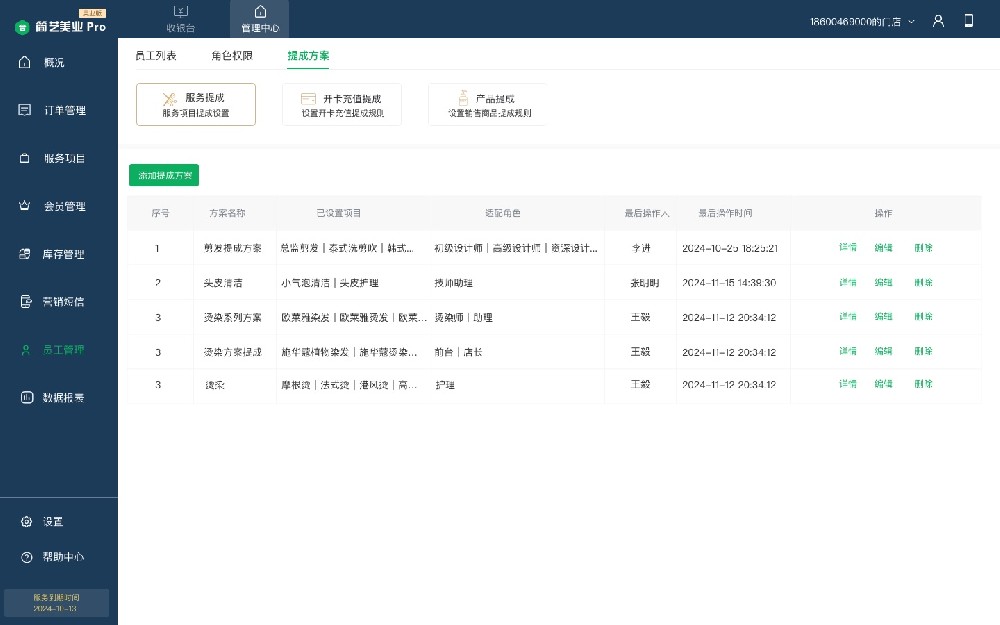1000x625 pixels.
Task: Click the bottle icon on 产品提成
Action: pyautogui.click(x=463, y=98)
